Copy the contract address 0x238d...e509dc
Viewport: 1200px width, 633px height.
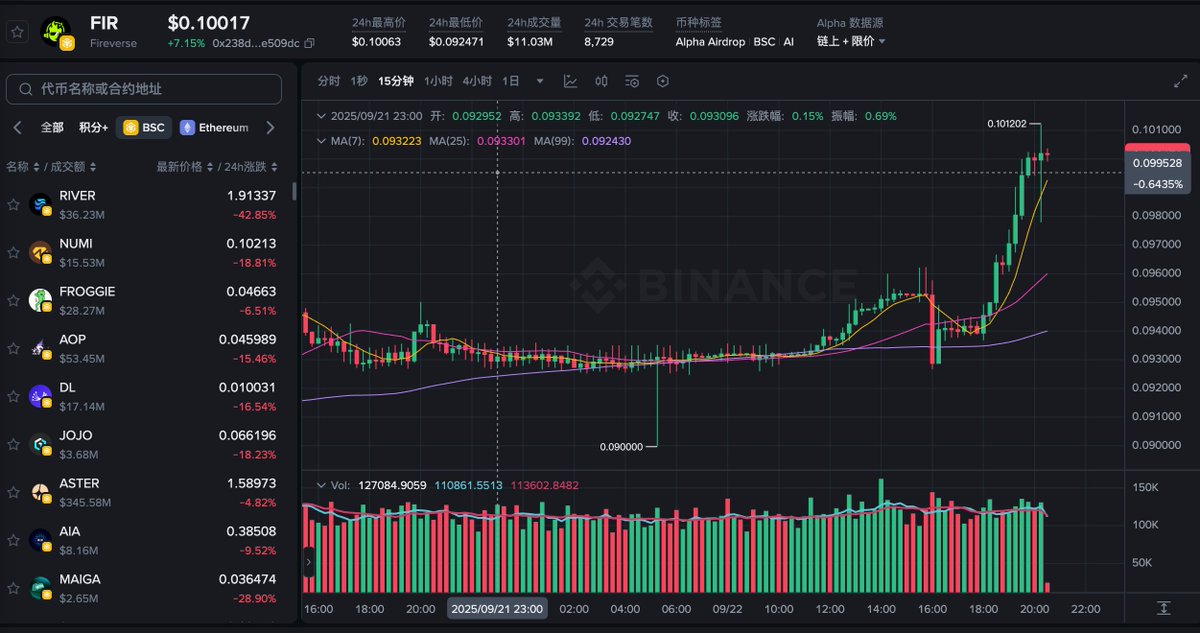(309, 43)
